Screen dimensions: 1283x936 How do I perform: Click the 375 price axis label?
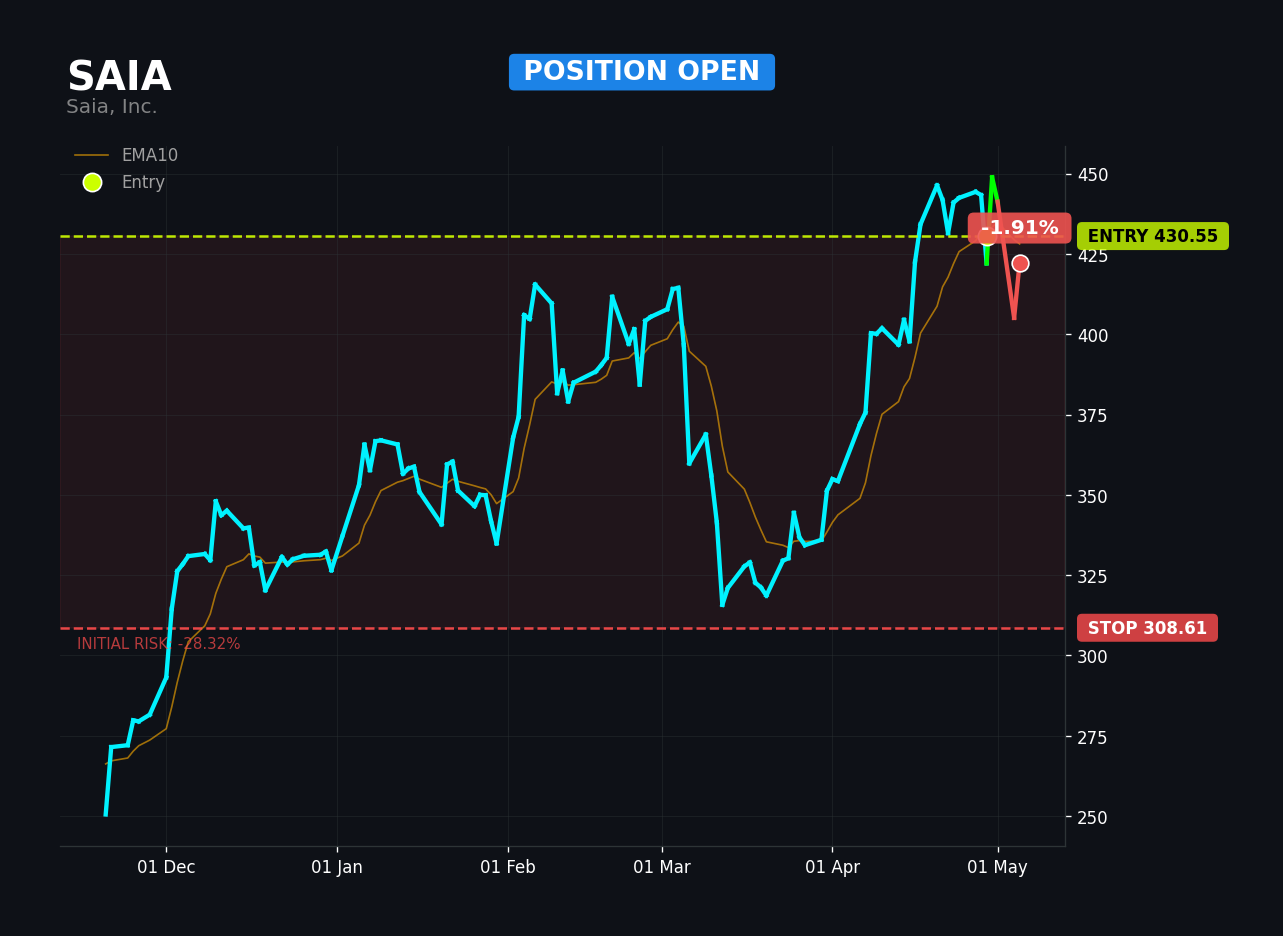click(1093, 415)
